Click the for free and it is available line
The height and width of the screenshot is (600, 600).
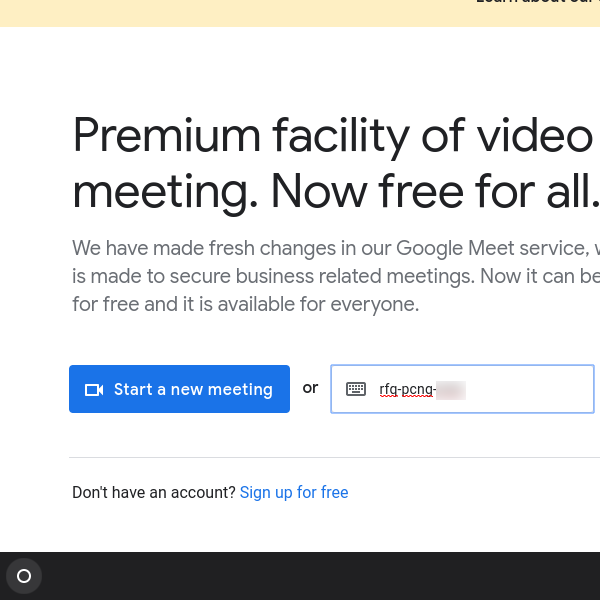[245, 304]
